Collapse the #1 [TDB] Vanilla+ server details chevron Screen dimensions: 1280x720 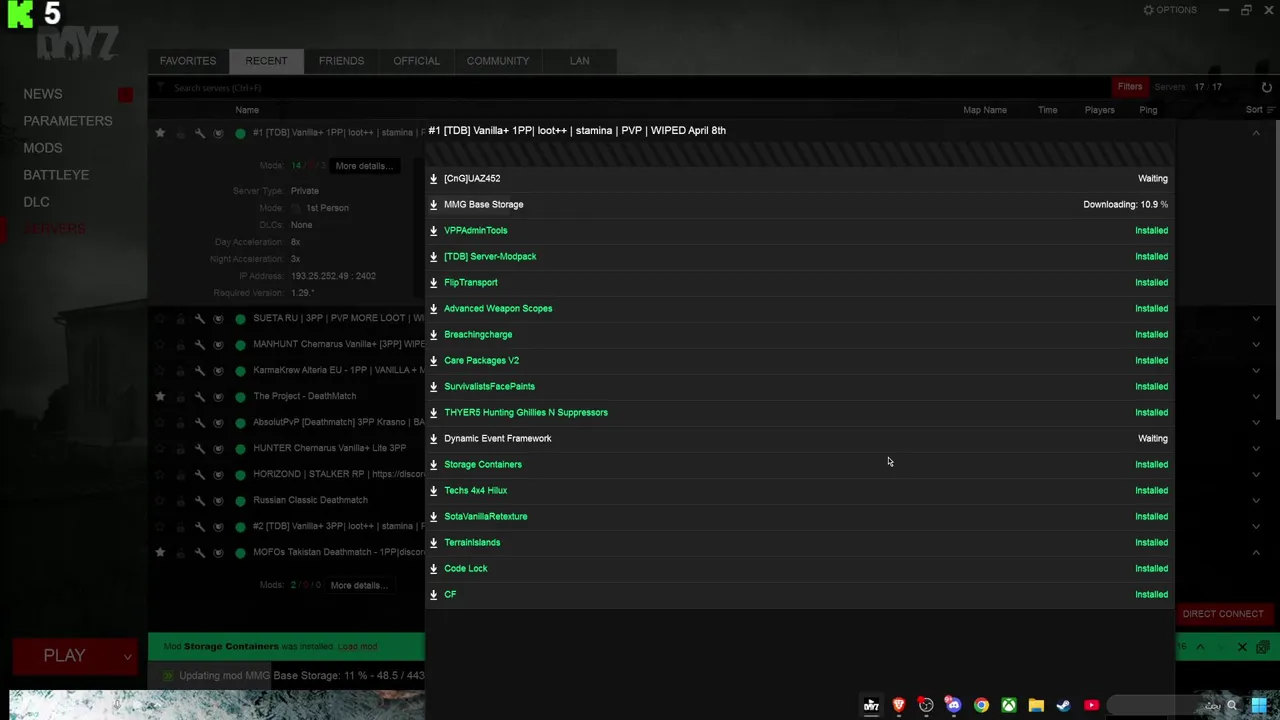(1256, 132)
